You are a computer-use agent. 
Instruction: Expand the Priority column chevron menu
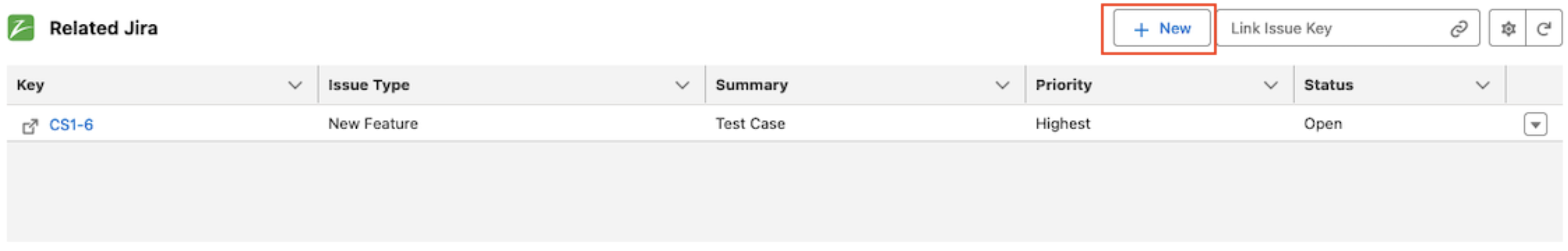point(1270,85)
